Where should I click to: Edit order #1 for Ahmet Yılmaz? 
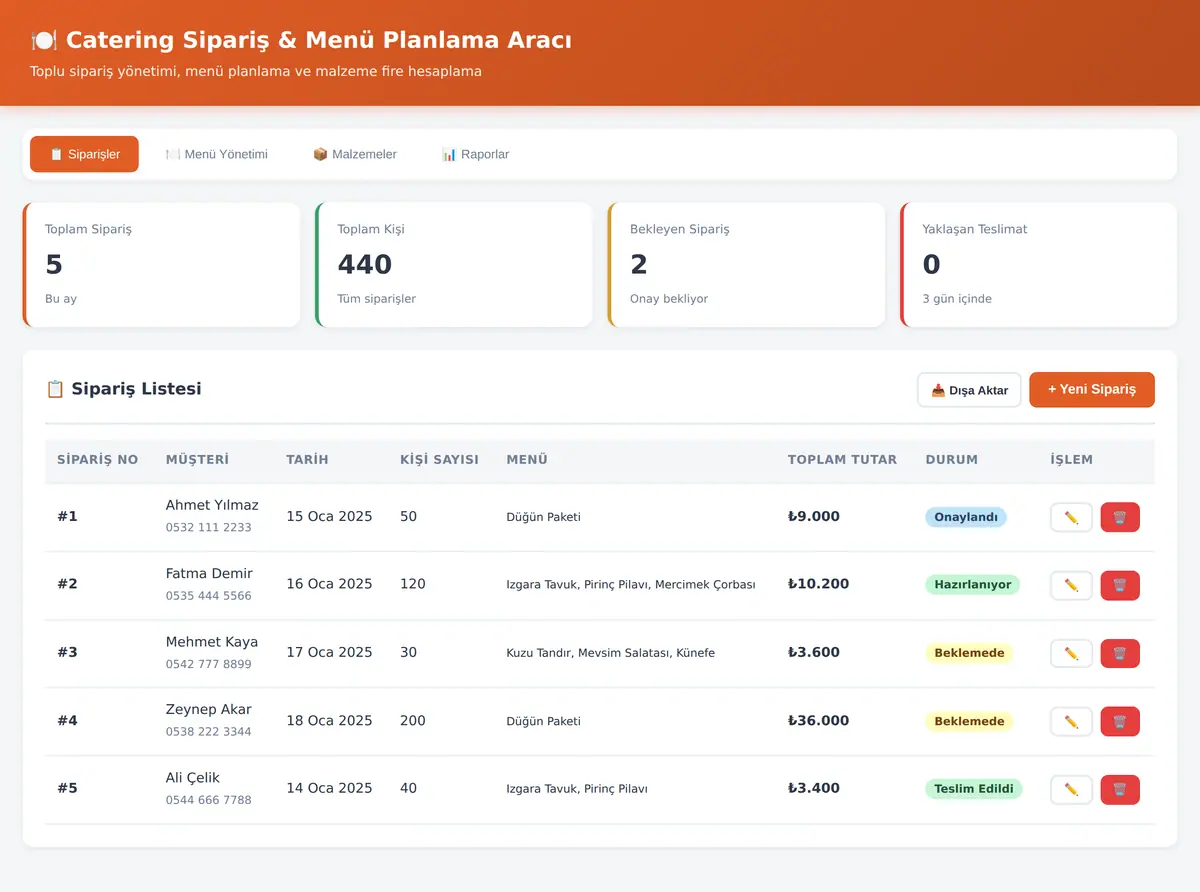coord(1071,517)
